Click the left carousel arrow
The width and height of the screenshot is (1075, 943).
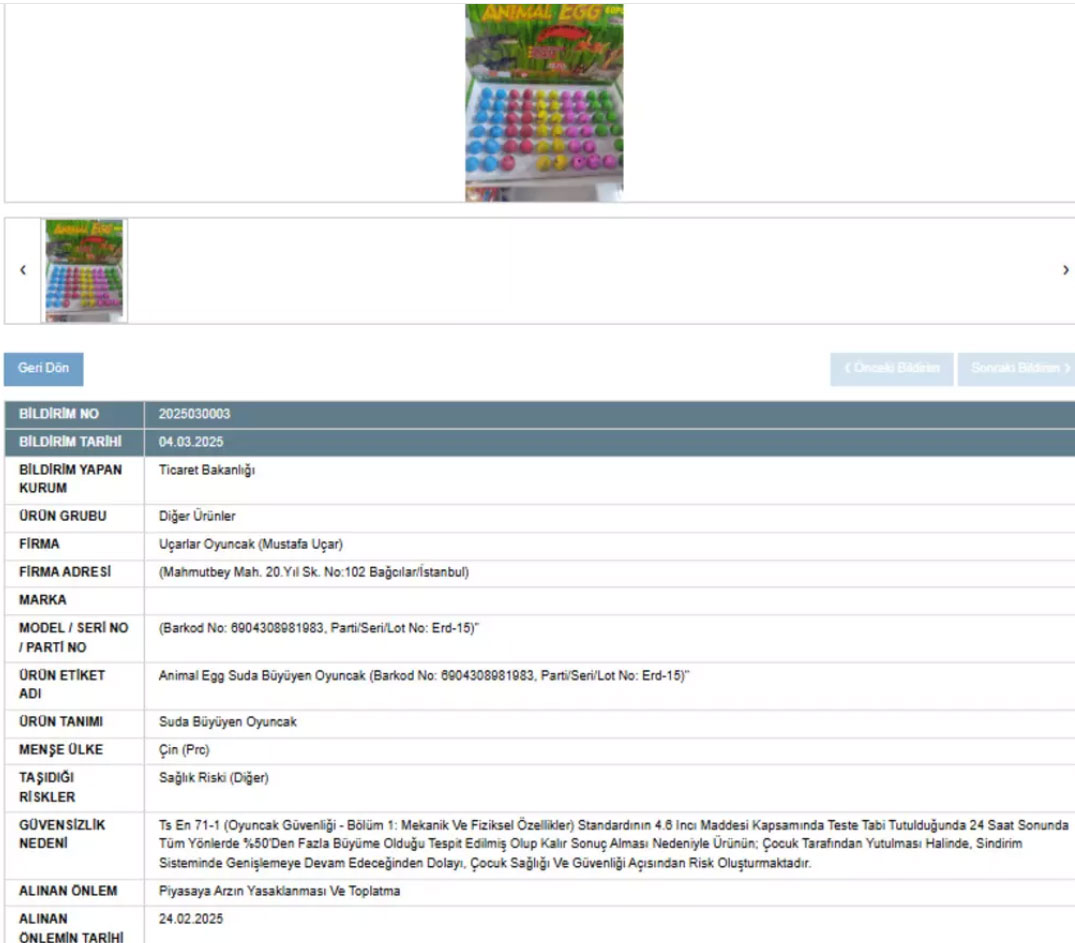[x=23, y=271]
